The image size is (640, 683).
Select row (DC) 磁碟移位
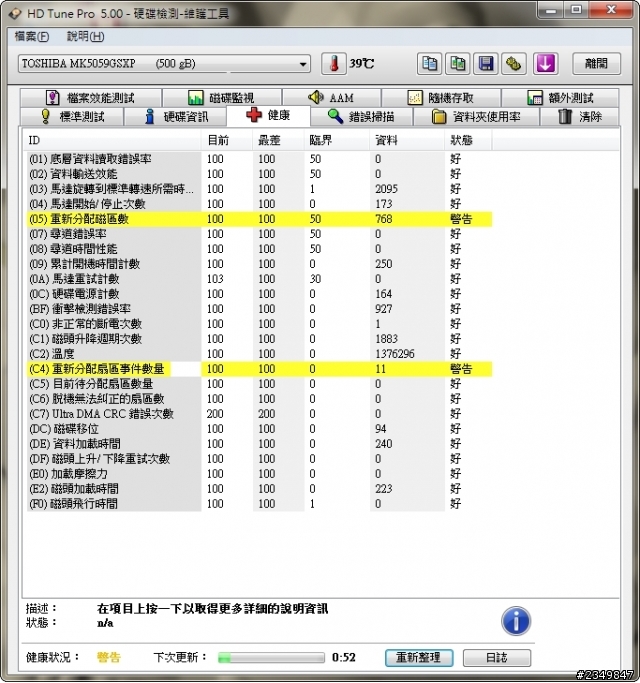[260, 429]
